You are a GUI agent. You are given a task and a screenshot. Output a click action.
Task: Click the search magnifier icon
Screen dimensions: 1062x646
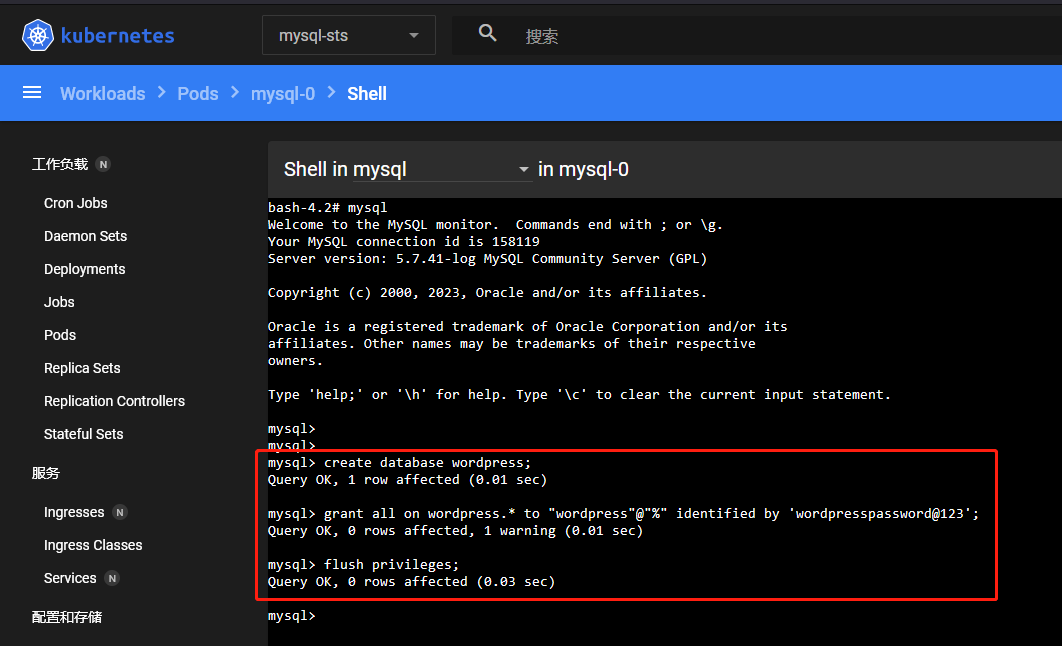pyautogui.click(x=488, y=33)
